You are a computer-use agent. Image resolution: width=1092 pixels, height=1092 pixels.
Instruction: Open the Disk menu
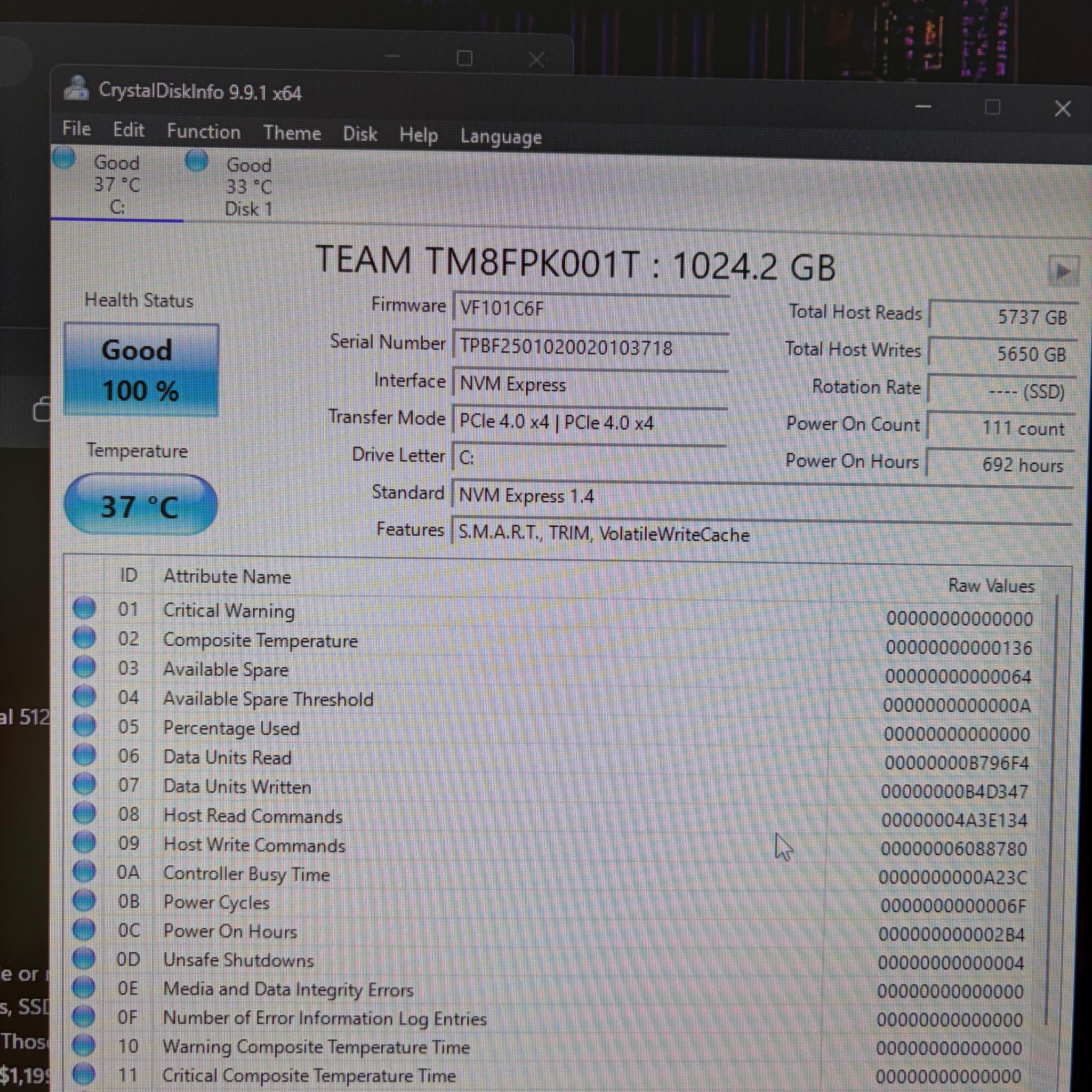click(x=360, y=134)
